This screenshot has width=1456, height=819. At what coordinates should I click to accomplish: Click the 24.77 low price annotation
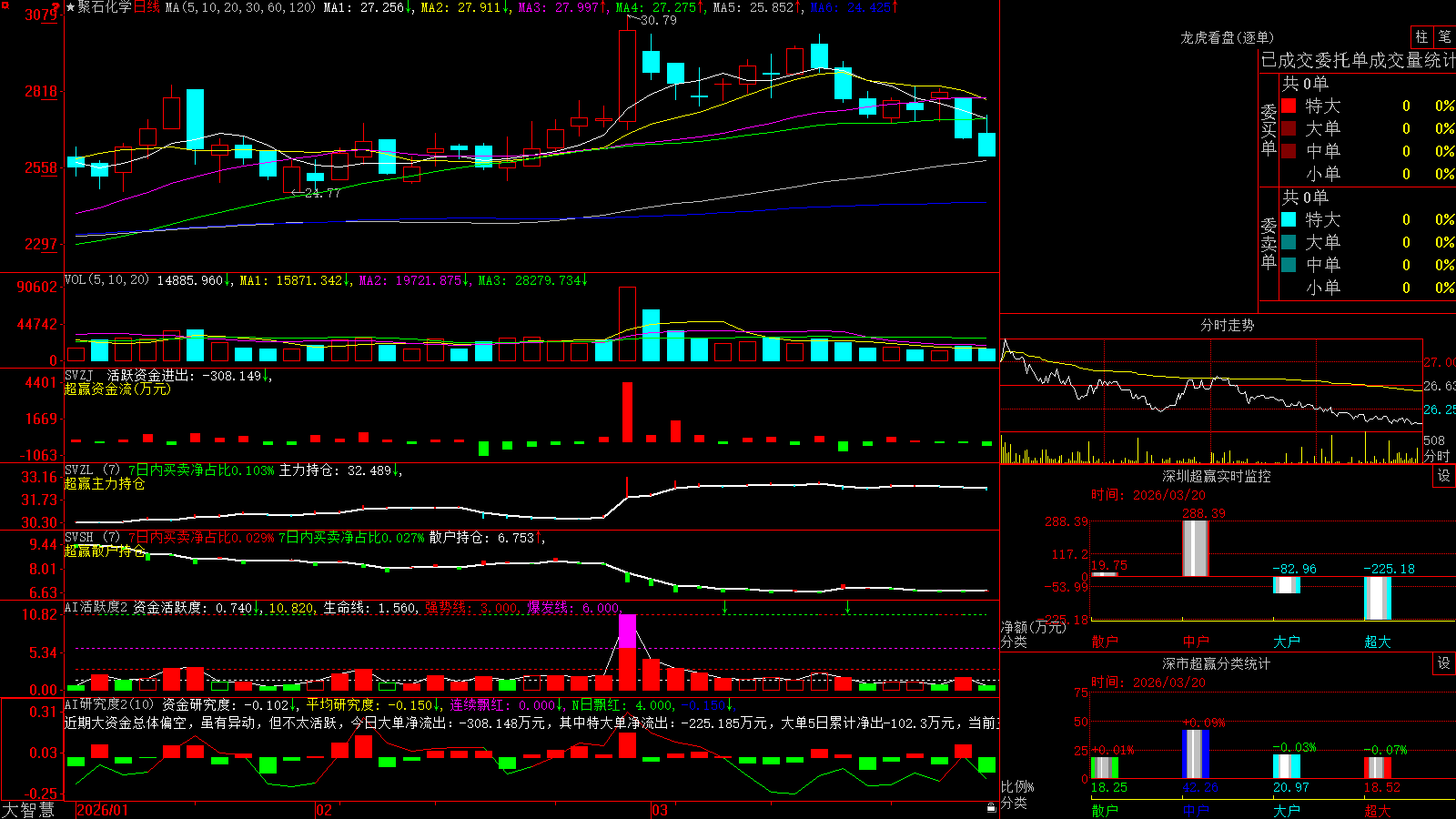[x=322, y=193]
